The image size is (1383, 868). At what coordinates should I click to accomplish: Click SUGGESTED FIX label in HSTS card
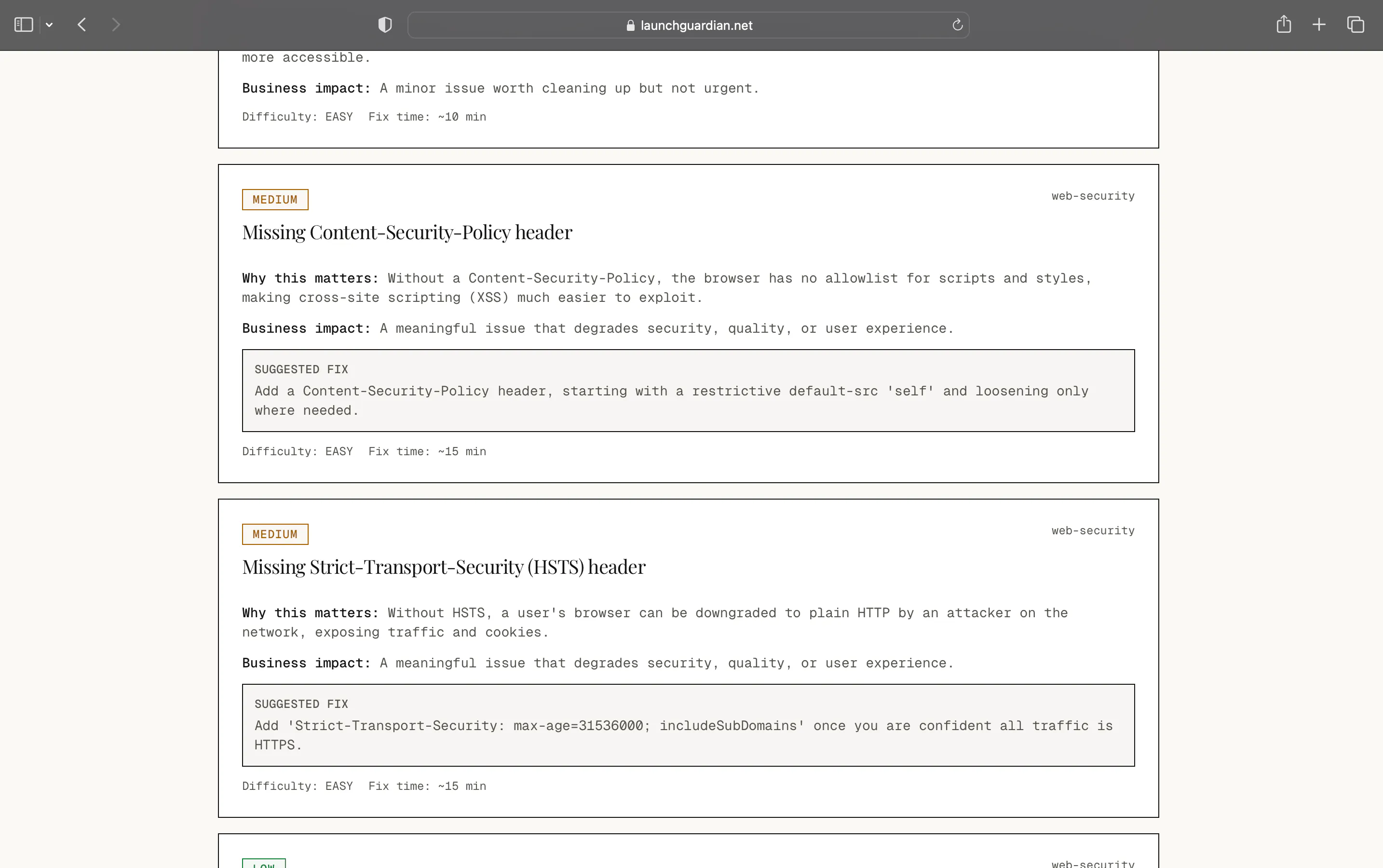(x=301, y=705)
